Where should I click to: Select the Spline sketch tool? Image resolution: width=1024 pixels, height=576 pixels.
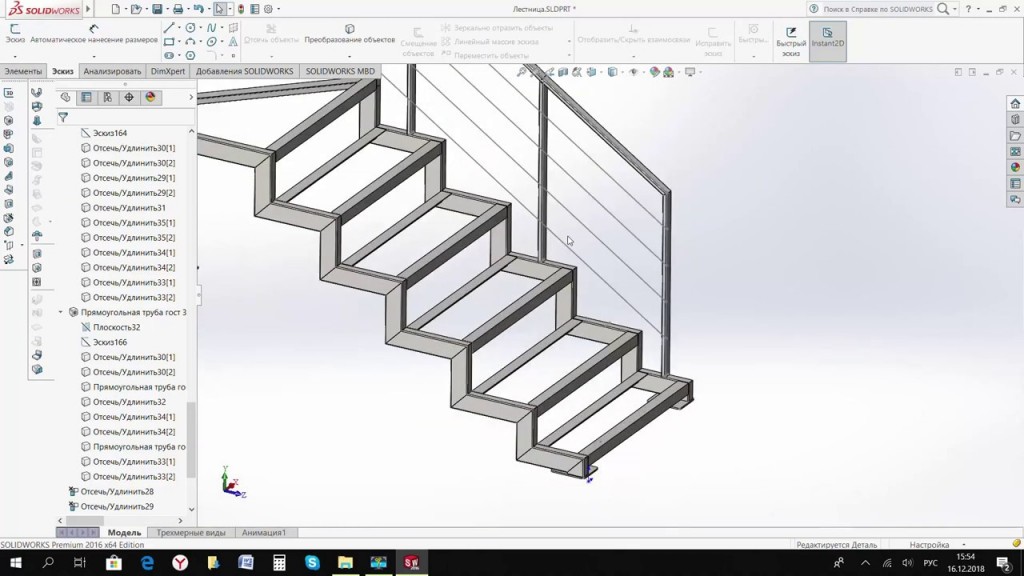click(x=212, y=27)
